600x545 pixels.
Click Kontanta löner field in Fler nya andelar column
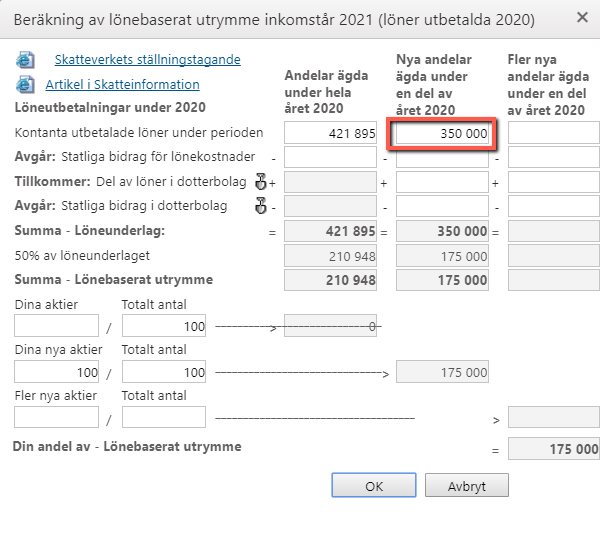[x=554, y=133]
